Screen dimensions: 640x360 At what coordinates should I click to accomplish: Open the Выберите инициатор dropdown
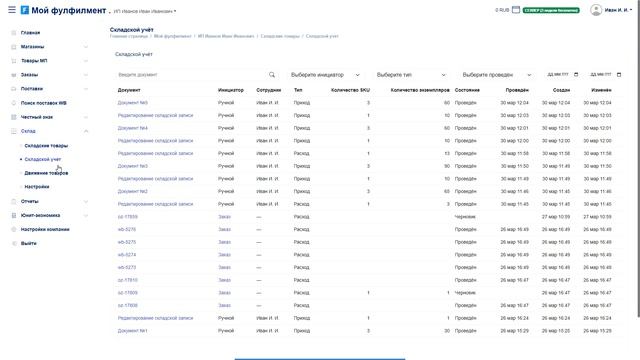(325, 75)
